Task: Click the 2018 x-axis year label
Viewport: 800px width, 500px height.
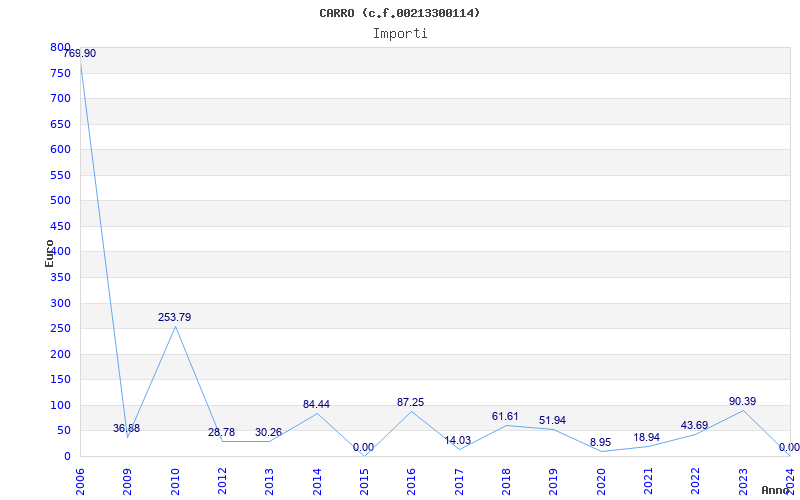Action: pos(506,482)
